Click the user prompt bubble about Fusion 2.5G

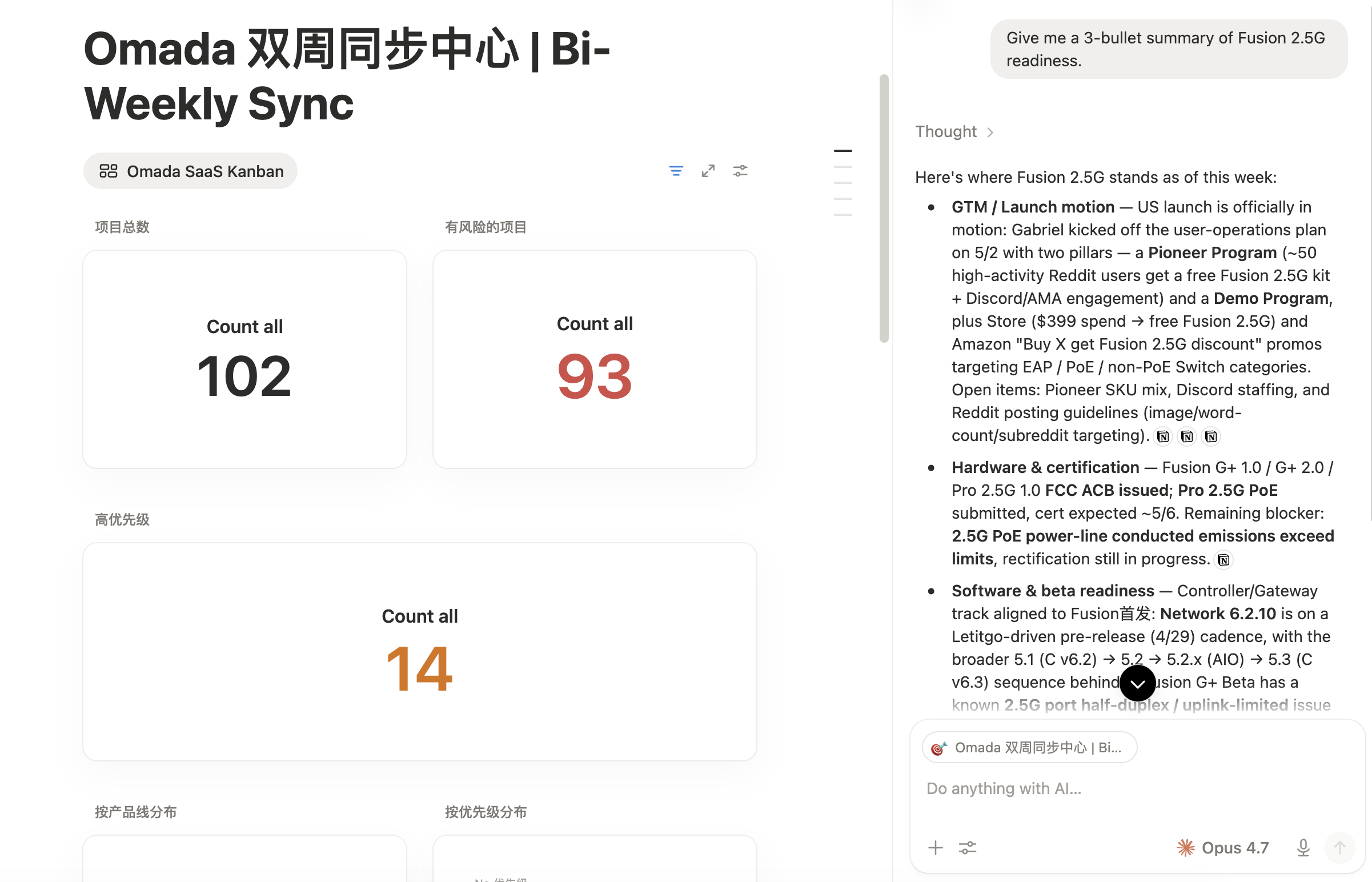pos(1168,49)
